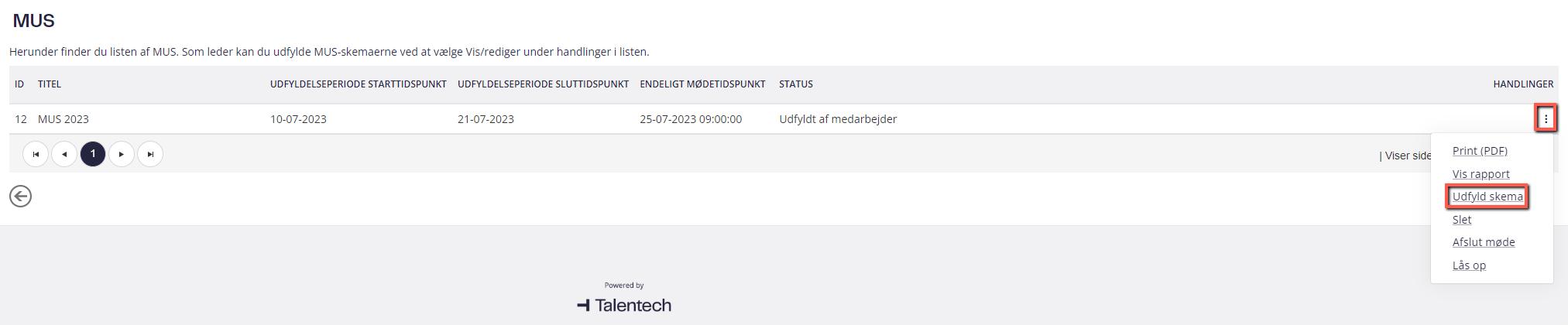Choose Afslut møde from the menu
1568x325 pixels.
tap(1484, 242)
